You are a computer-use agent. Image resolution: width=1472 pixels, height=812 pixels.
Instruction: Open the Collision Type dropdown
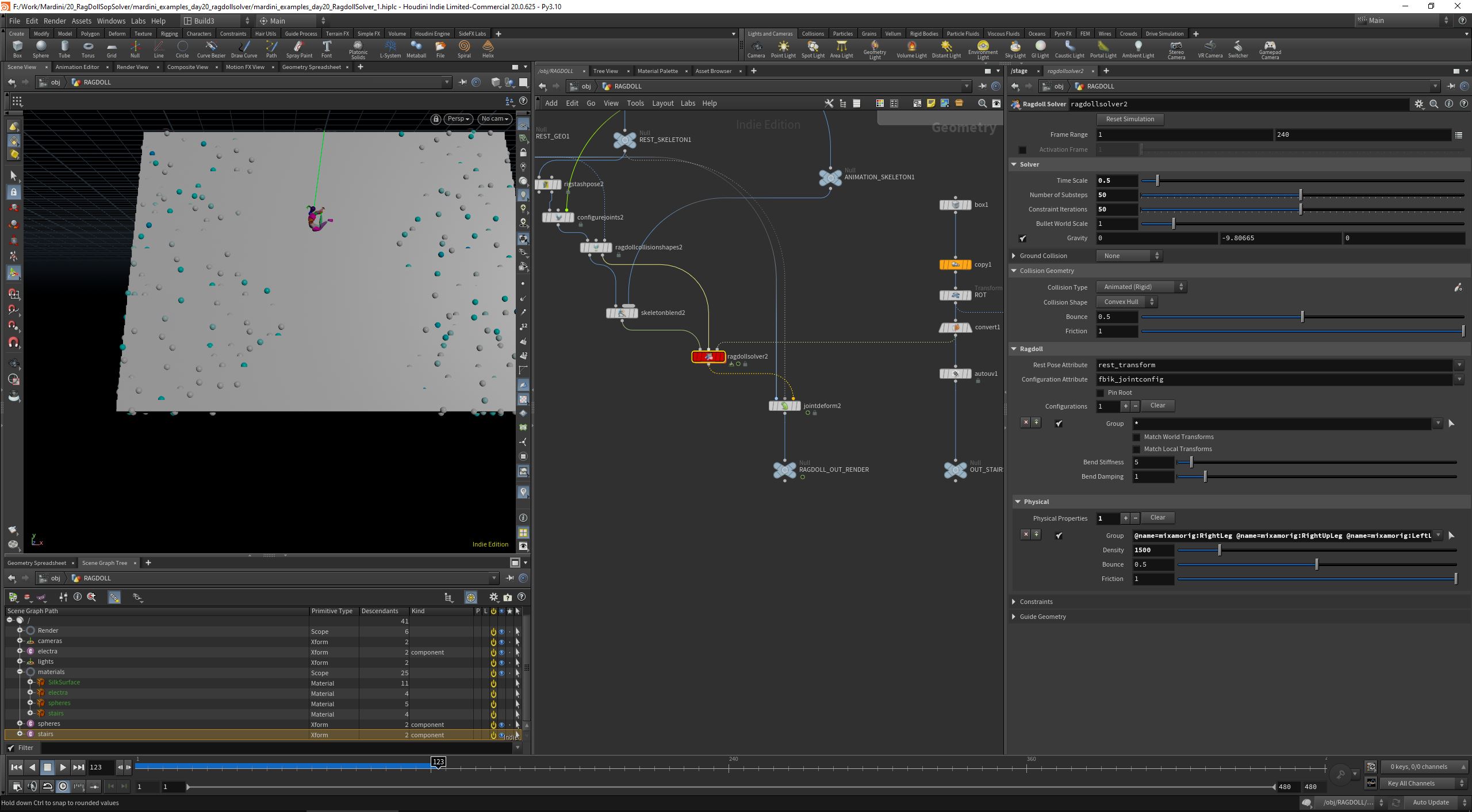tap(1141, 287)
